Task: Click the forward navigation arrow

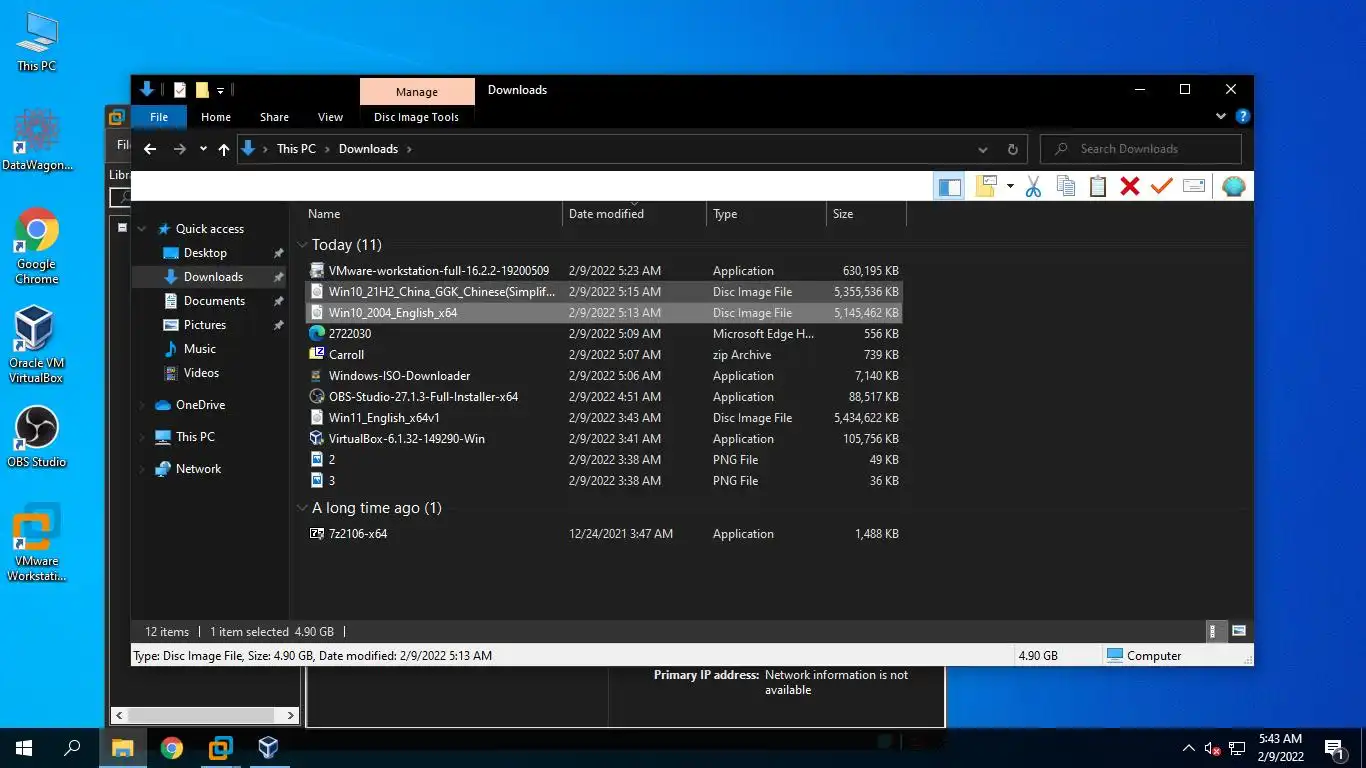Action: click(180, 149)
